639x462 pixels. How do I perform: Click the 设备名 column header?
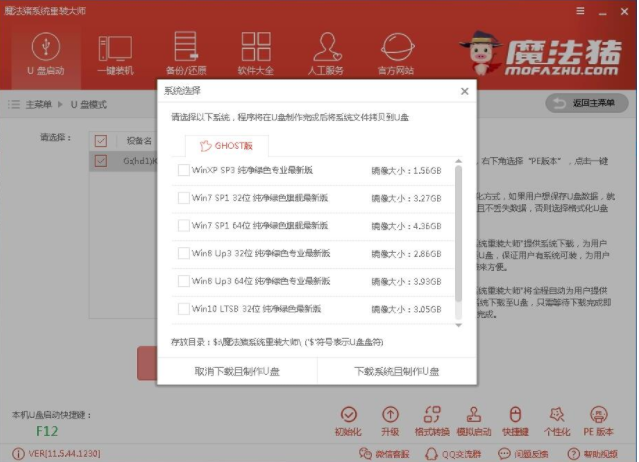pyautogui.click(x=139, y=141)
